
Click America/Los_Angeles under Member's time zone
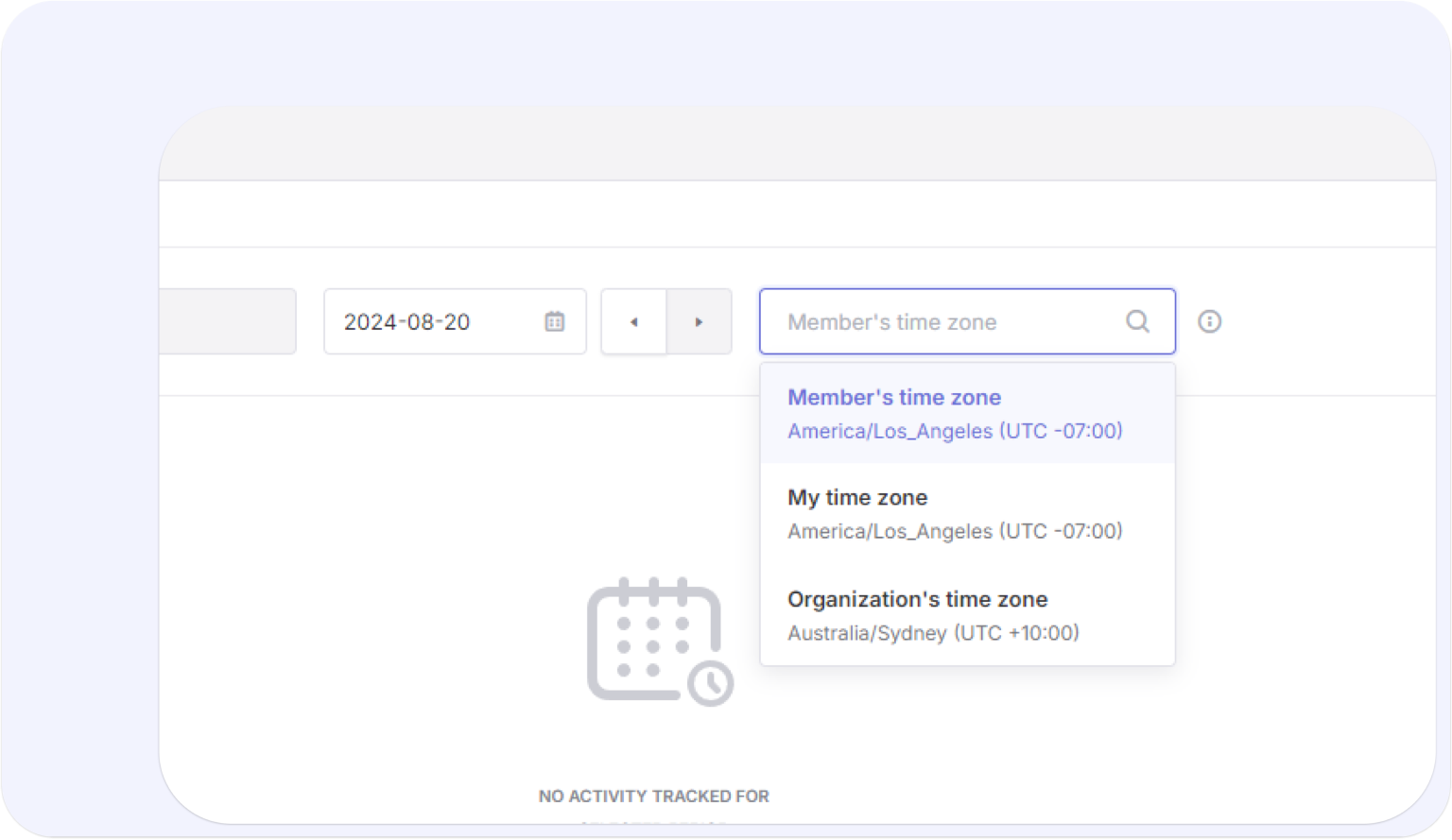pyautogui.click(x=955, y=431)
